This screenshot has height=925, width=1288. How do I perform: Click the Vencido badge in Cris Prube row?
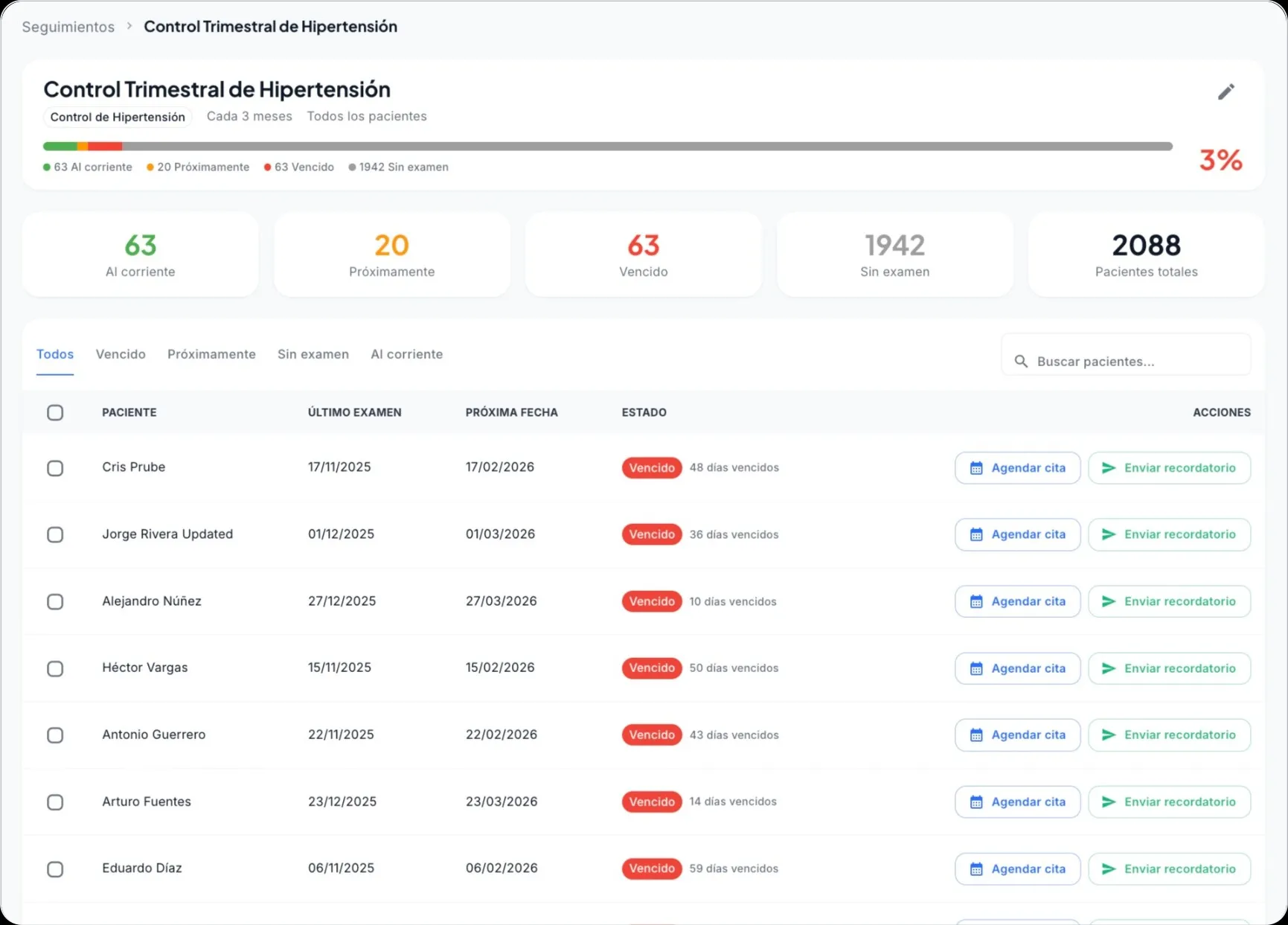click(652, 468)
